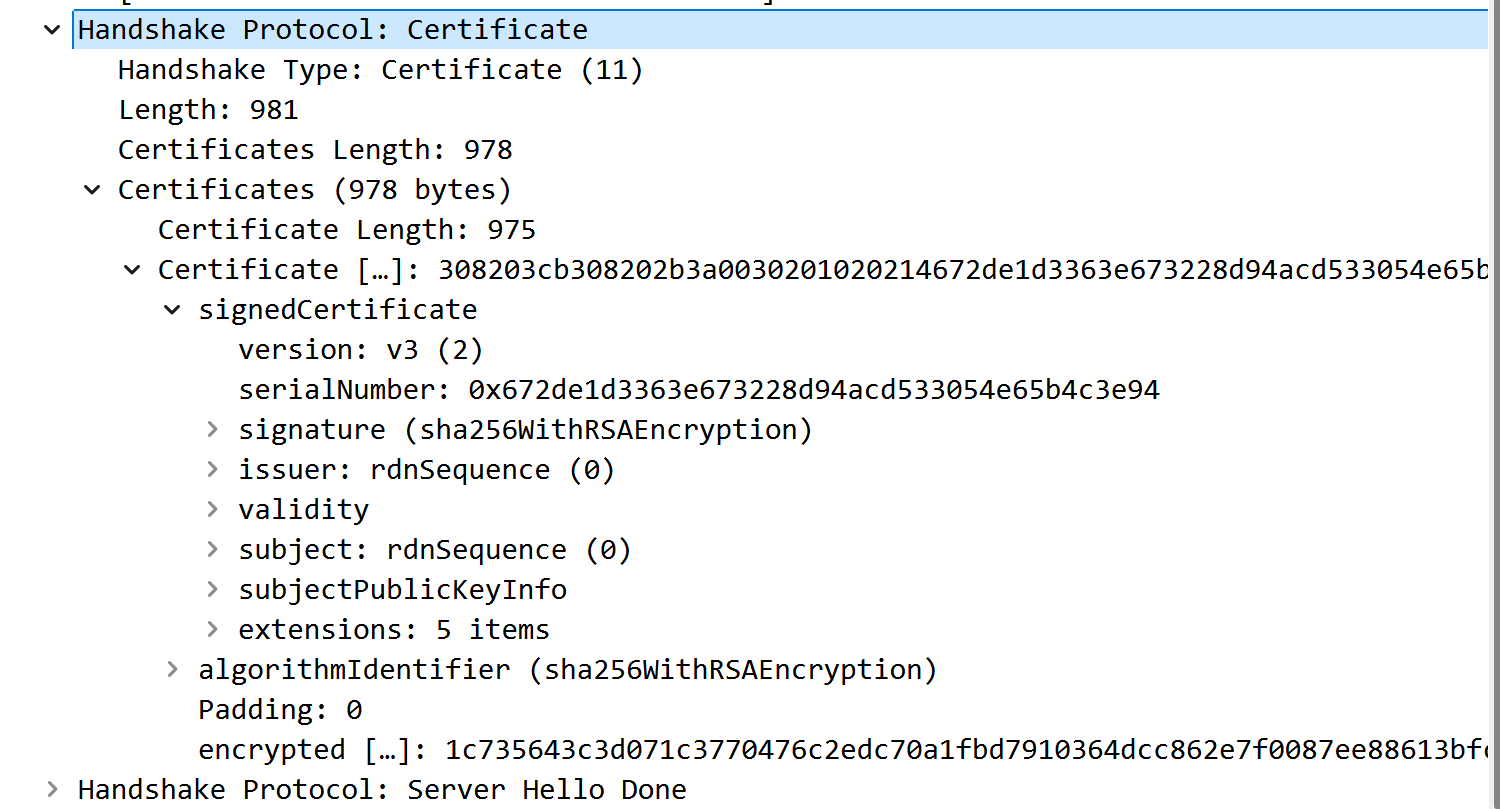
Task: Expand the algorithmIdentifier node
Action: [x=172, y=670]
